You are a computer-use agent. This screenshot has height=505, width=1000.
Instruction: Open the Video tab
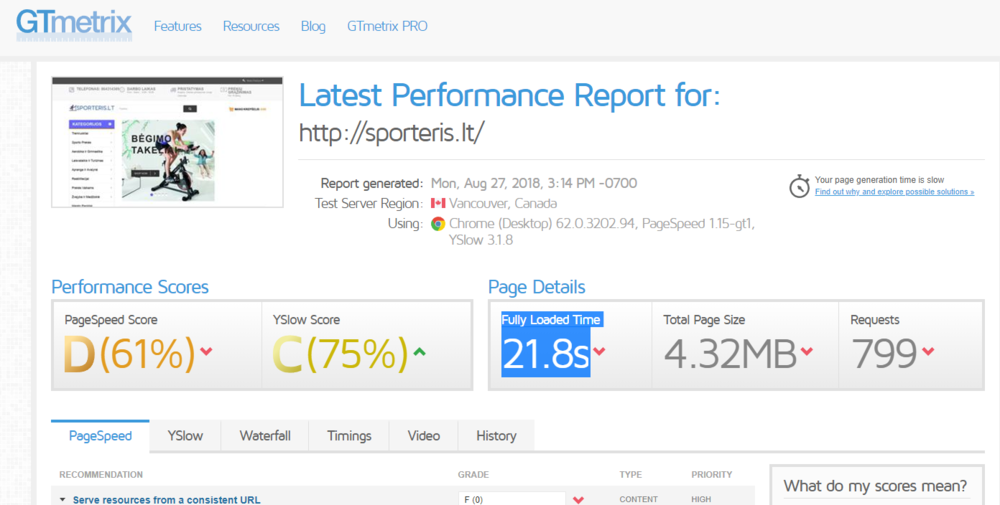point(423,436)
